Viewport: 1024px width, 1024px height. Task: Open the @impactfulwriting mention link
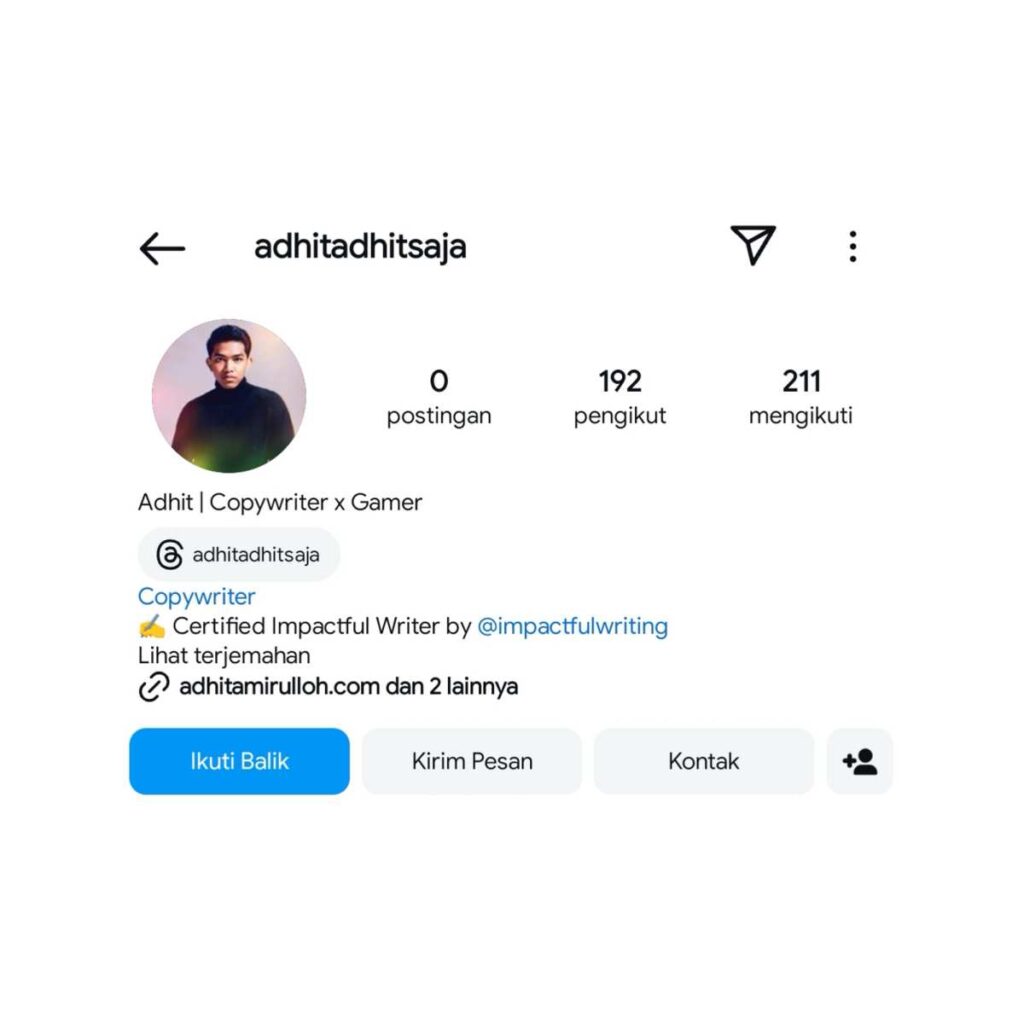point(573,626)
